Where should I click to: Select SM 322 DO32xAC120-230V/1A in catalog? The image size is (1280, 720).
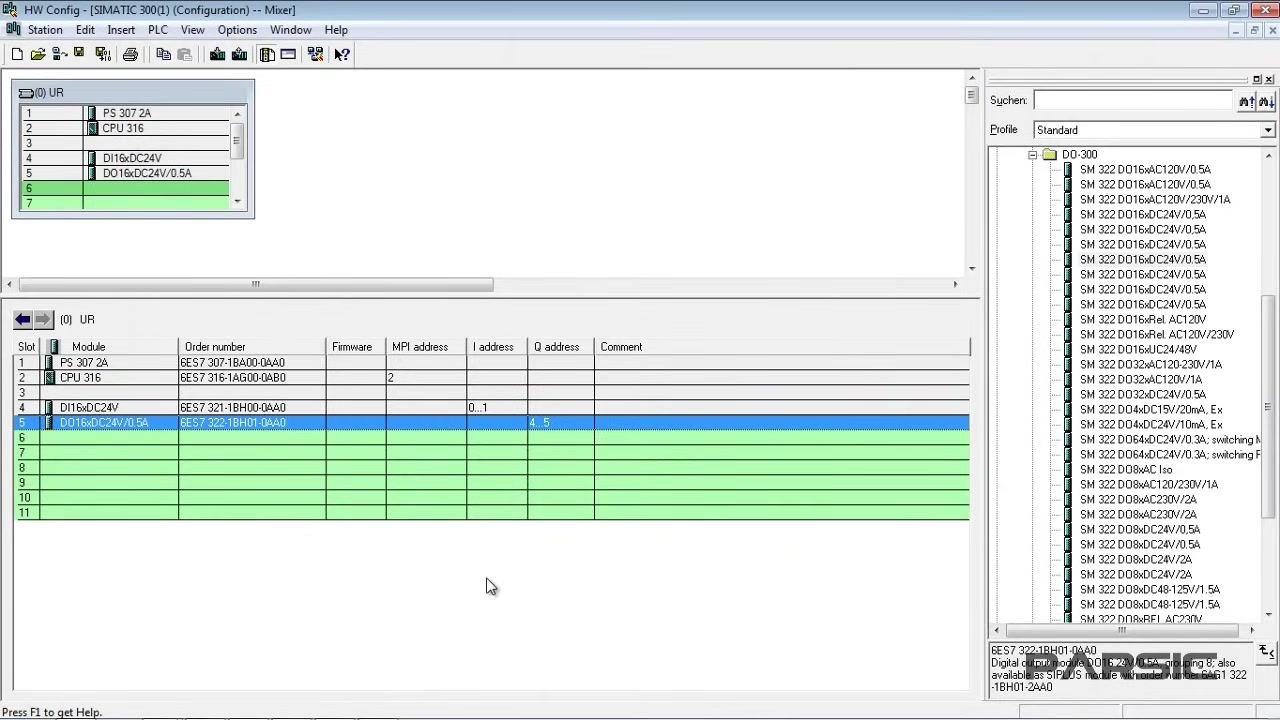pos(1150,364)
